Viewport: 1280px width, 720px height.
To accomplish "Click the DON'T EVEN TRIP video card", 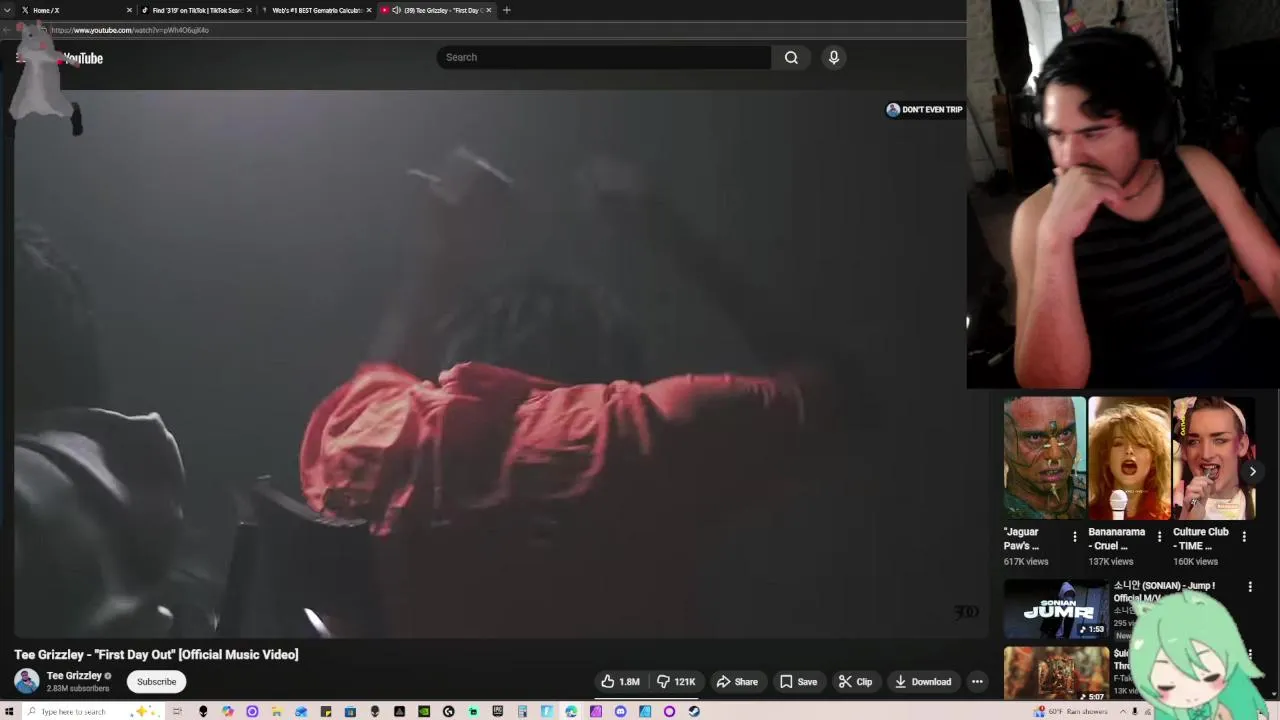I will pos(924,110).
